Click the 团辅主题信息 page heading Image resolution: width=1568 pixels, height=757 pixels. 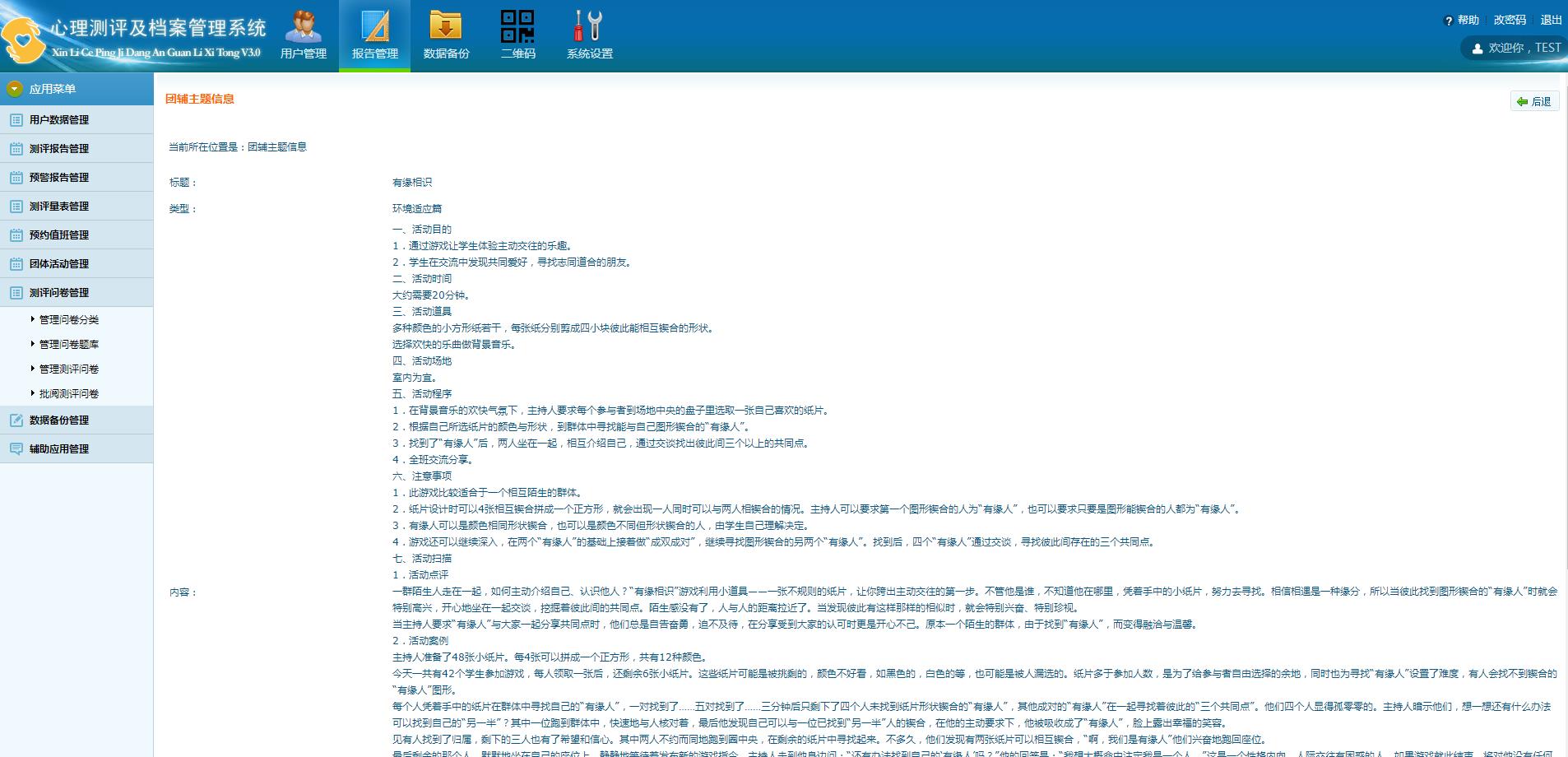click(200, 99)
